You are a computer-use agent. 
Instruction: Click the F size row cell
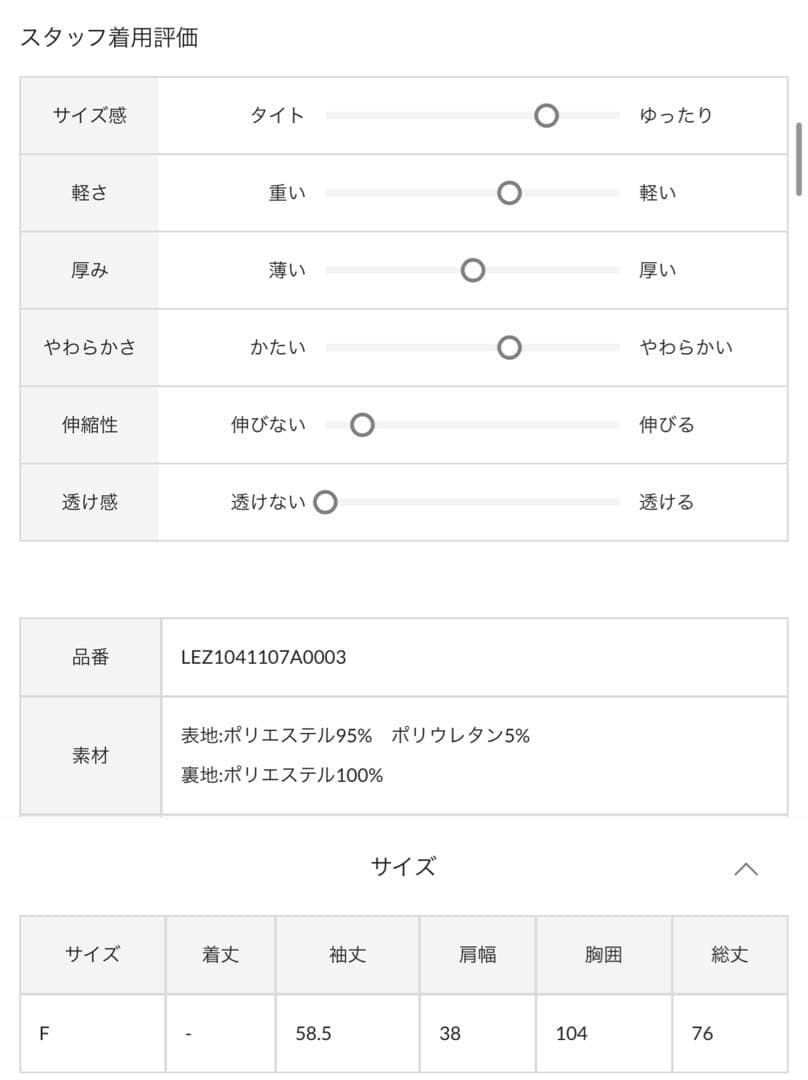point(92,1033)
